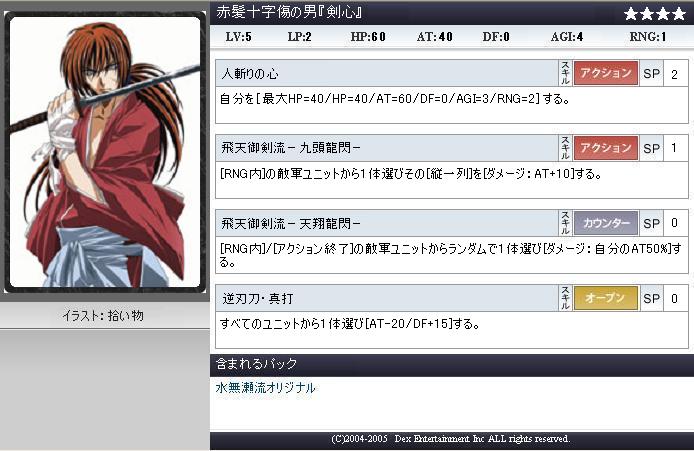Click the red アクション badge for 人斬りの心
The height and width of the screenshot is (451, 694).
(605, 73)
